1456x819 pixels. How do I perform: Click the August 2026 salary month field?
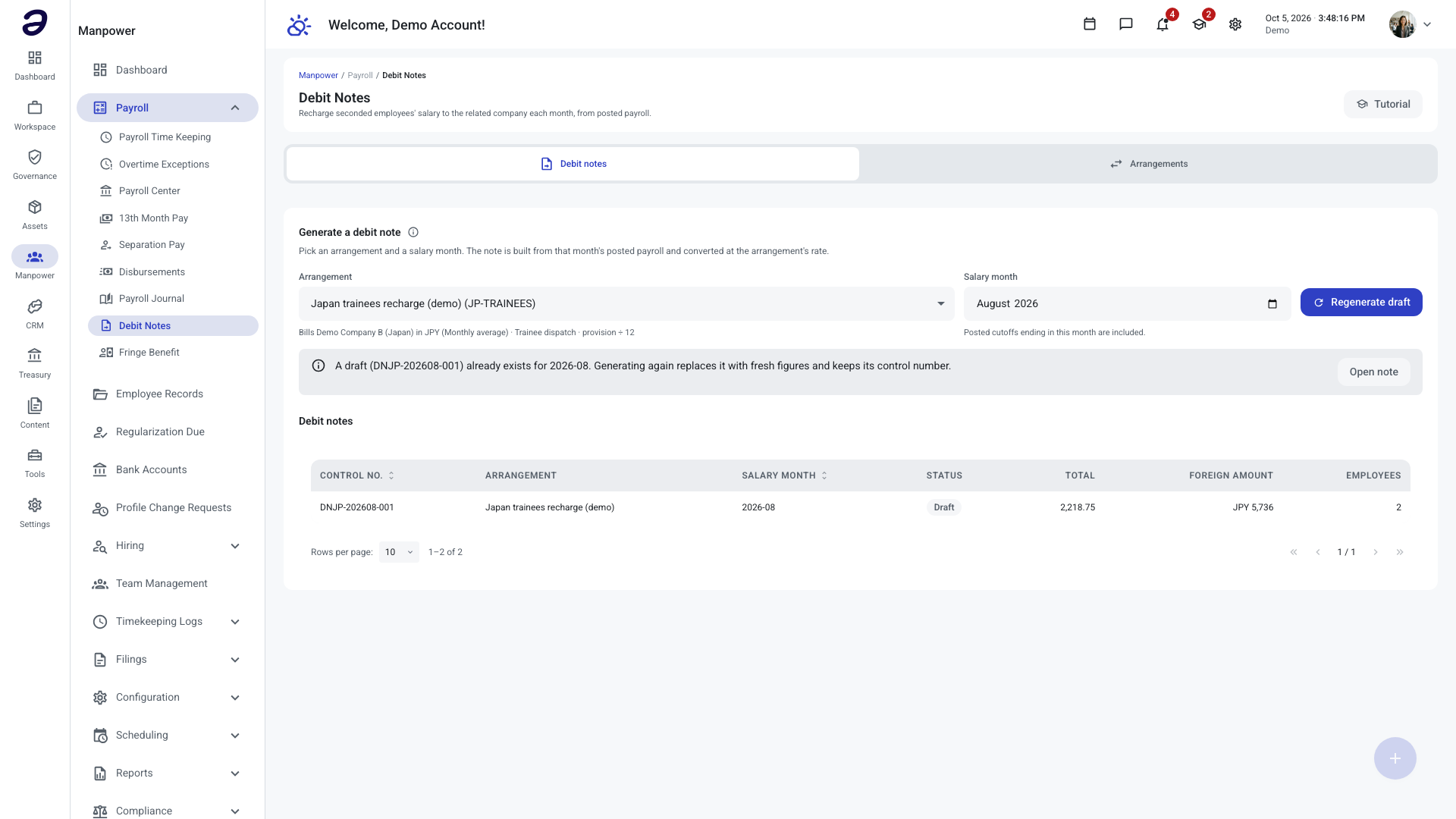tap(1127, 303)
